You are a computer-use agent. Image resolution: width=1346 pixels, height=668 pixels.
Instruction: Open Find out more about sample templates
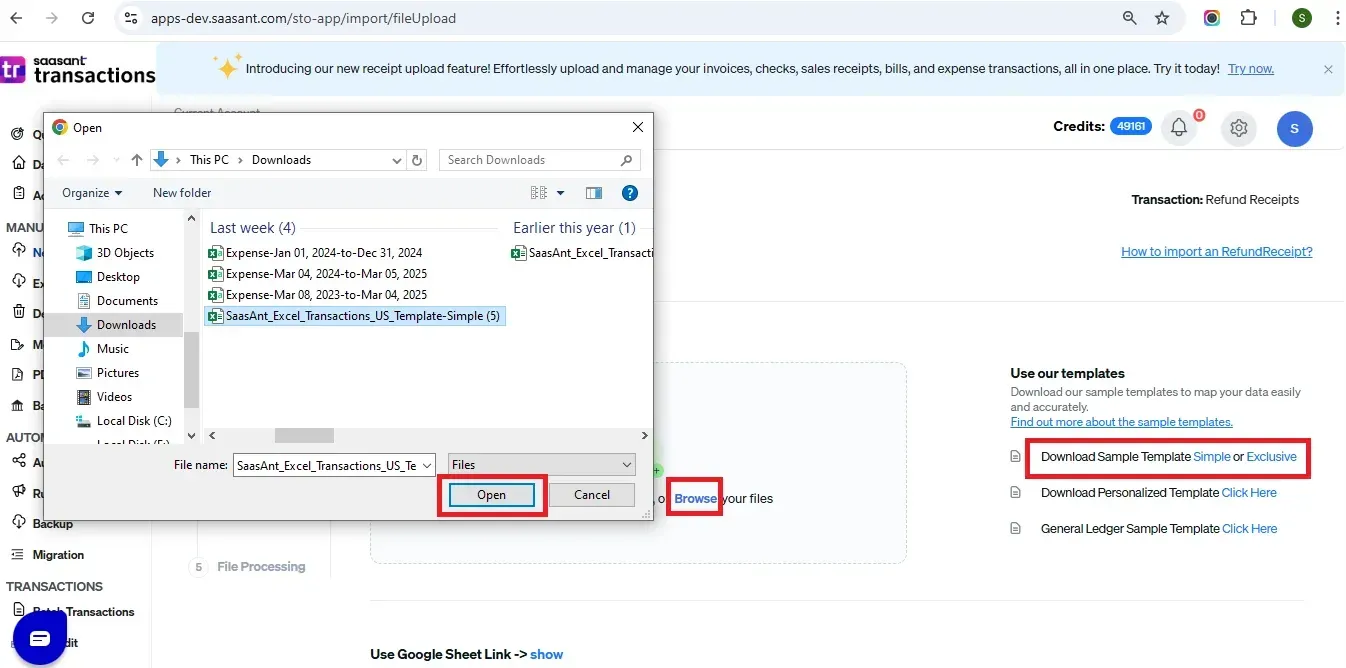1121,422
